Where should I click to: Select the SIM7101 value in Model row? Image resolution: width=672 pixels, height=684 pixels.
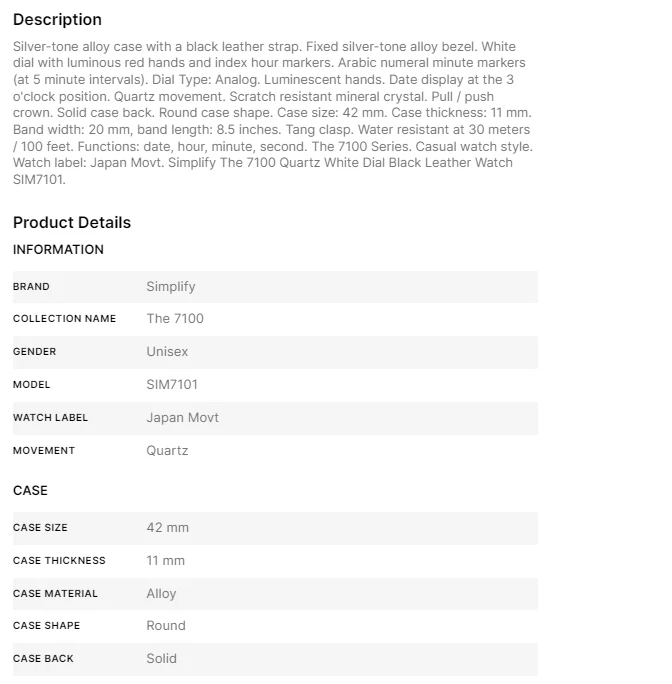point(172,385)
